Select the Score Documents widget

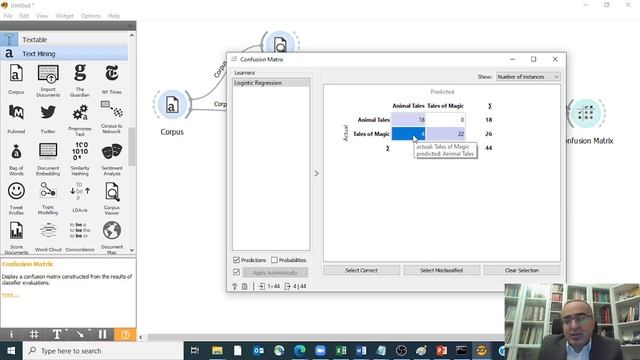pyautogui.click(x=16, y=238)
